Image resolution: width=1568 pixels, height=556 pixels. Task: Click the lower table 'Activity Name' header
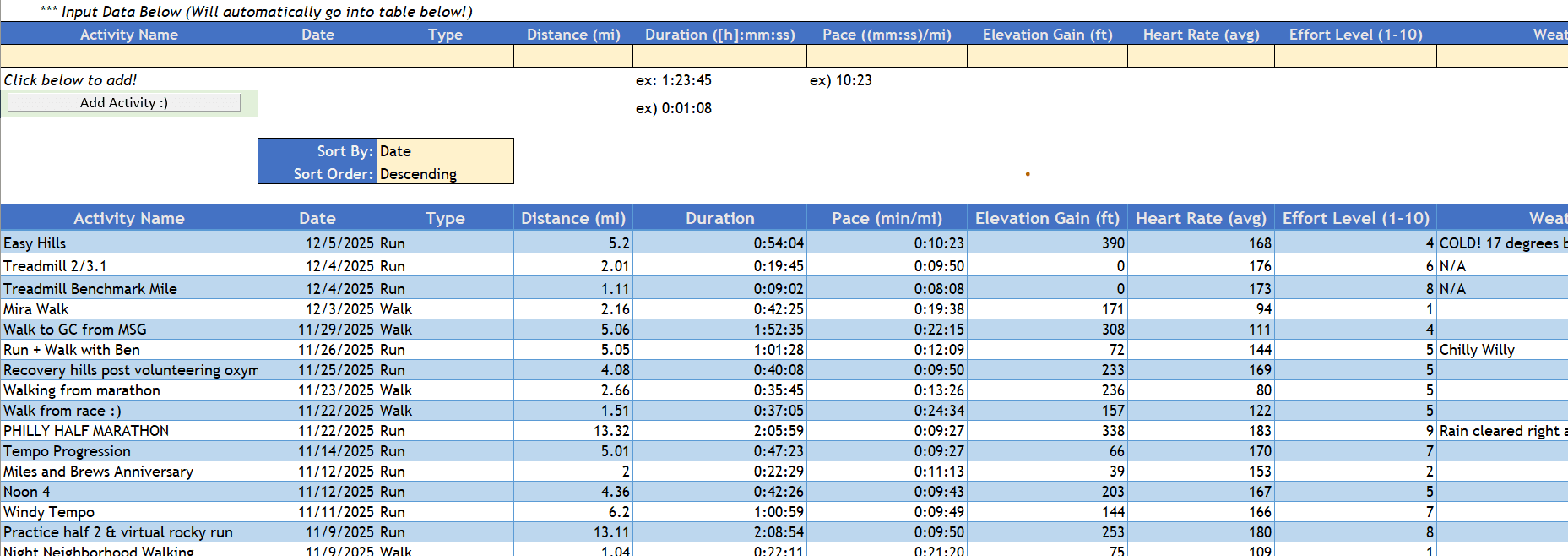click(129, 218)
